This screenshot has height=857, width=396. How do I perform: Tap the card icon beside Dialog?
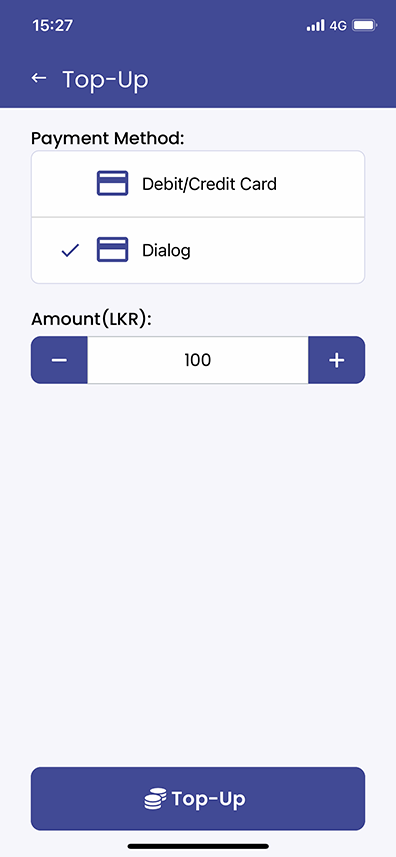click(x=113, y=250)
